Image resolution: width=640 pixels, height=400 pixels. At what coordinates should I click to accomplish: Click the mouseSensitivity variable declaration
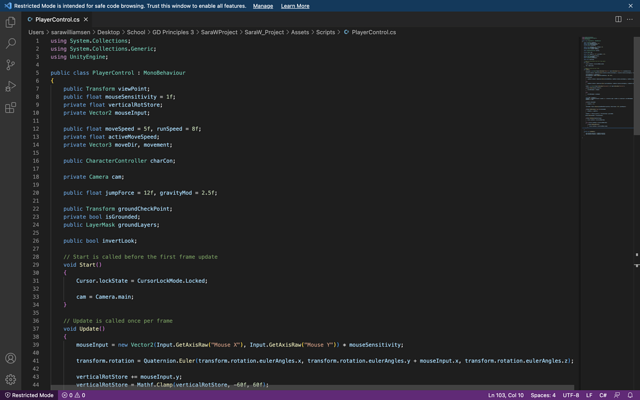tap(131, 97)
